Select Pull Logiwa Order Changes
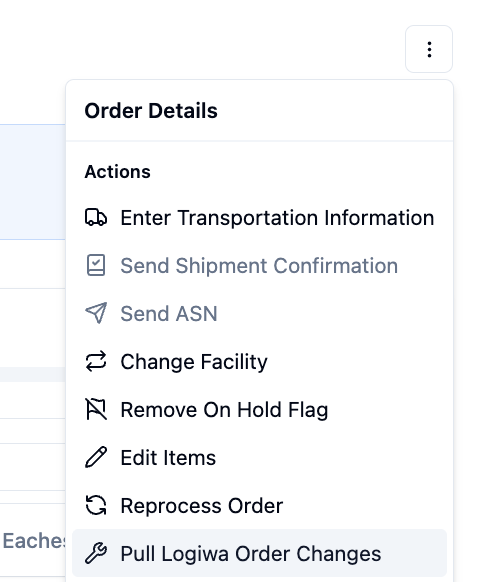 259,553
